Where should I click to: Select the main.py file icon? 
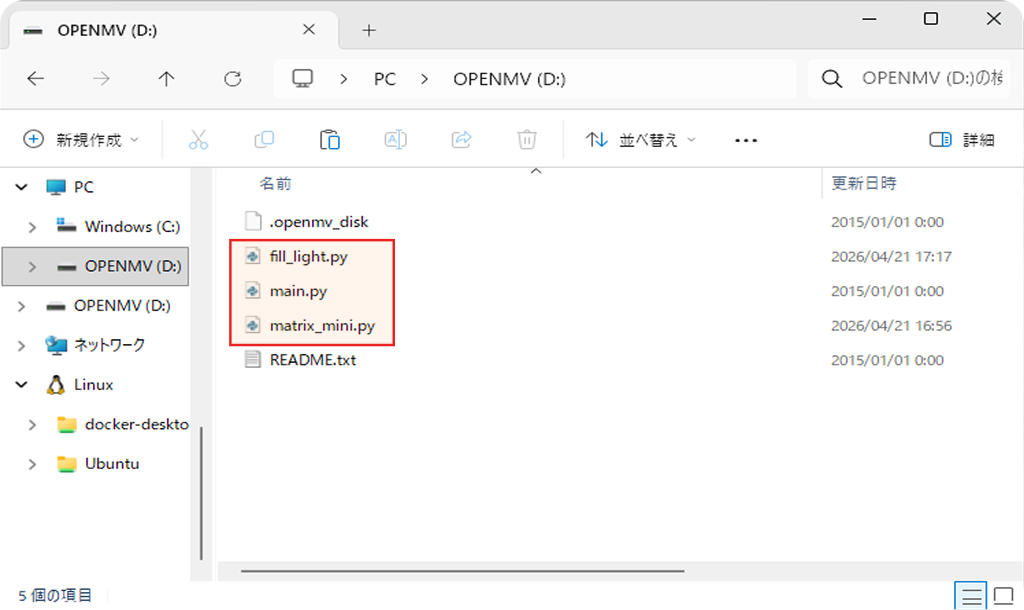click(x=253, y=291)
